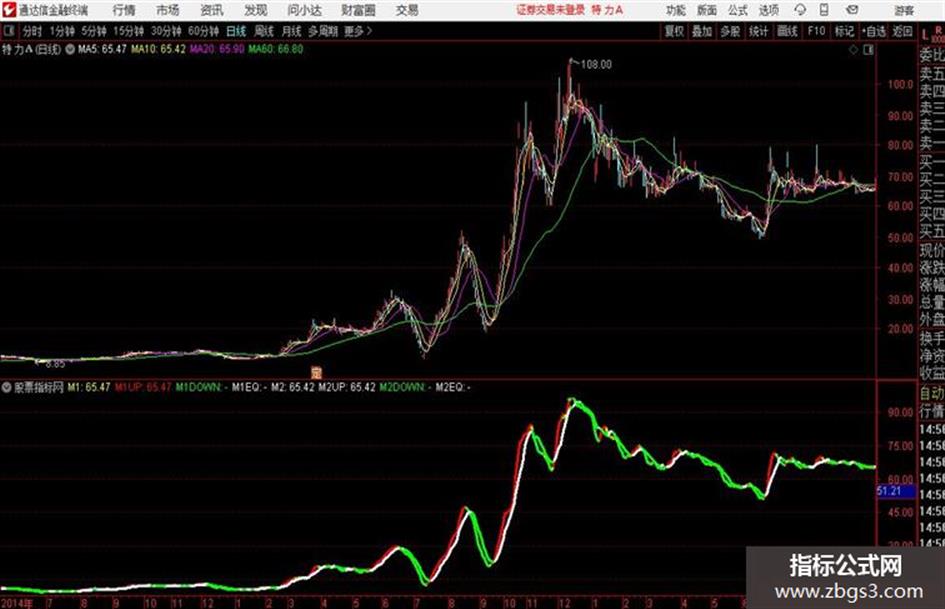
Task: Select the 日线 daily period tab
Action: (236, 31)
